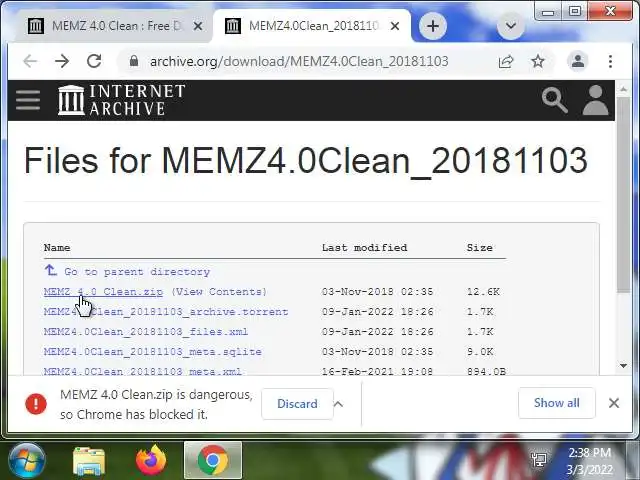Open Windows Explorer from taskbar
The image size is (640, 480).
pyautogui.click(x=89, y=460)
